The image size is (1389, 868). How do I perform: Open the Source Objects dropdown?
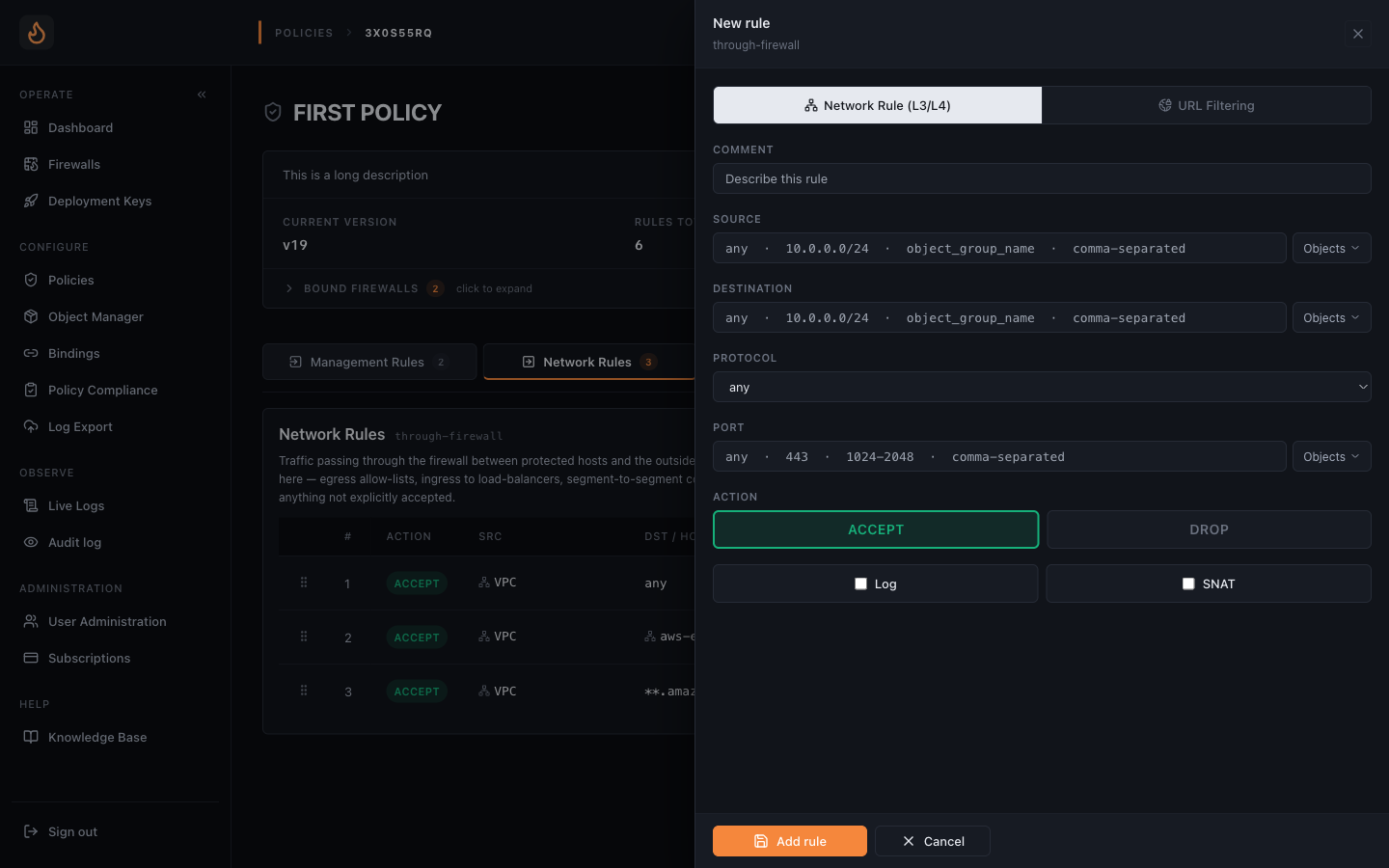pos(1331,248)
